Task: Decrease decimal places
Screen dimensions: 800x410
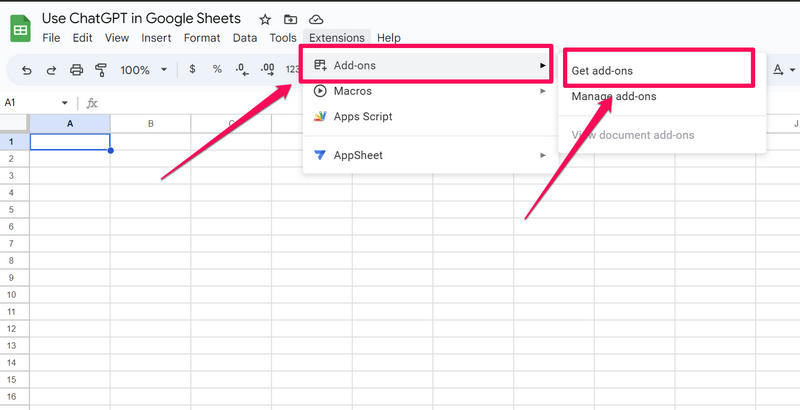Action: click(x=242, y=70)
